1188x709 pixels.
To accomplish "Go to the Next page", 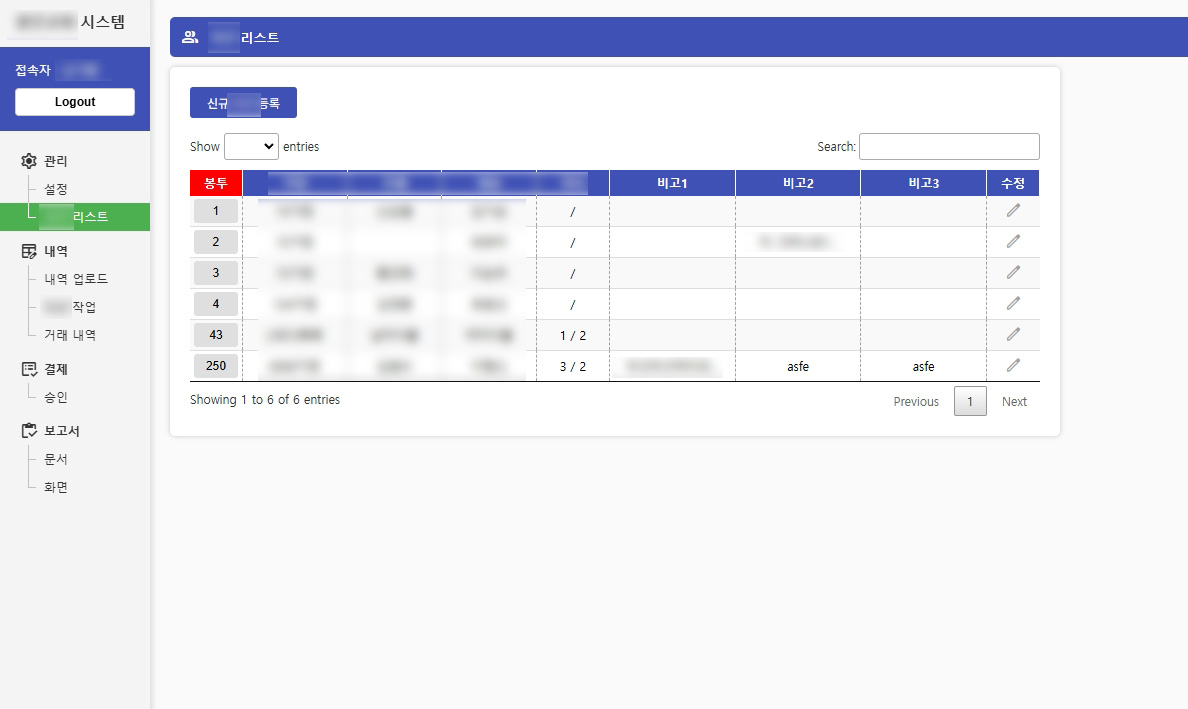I will (x=1014, y=401).
